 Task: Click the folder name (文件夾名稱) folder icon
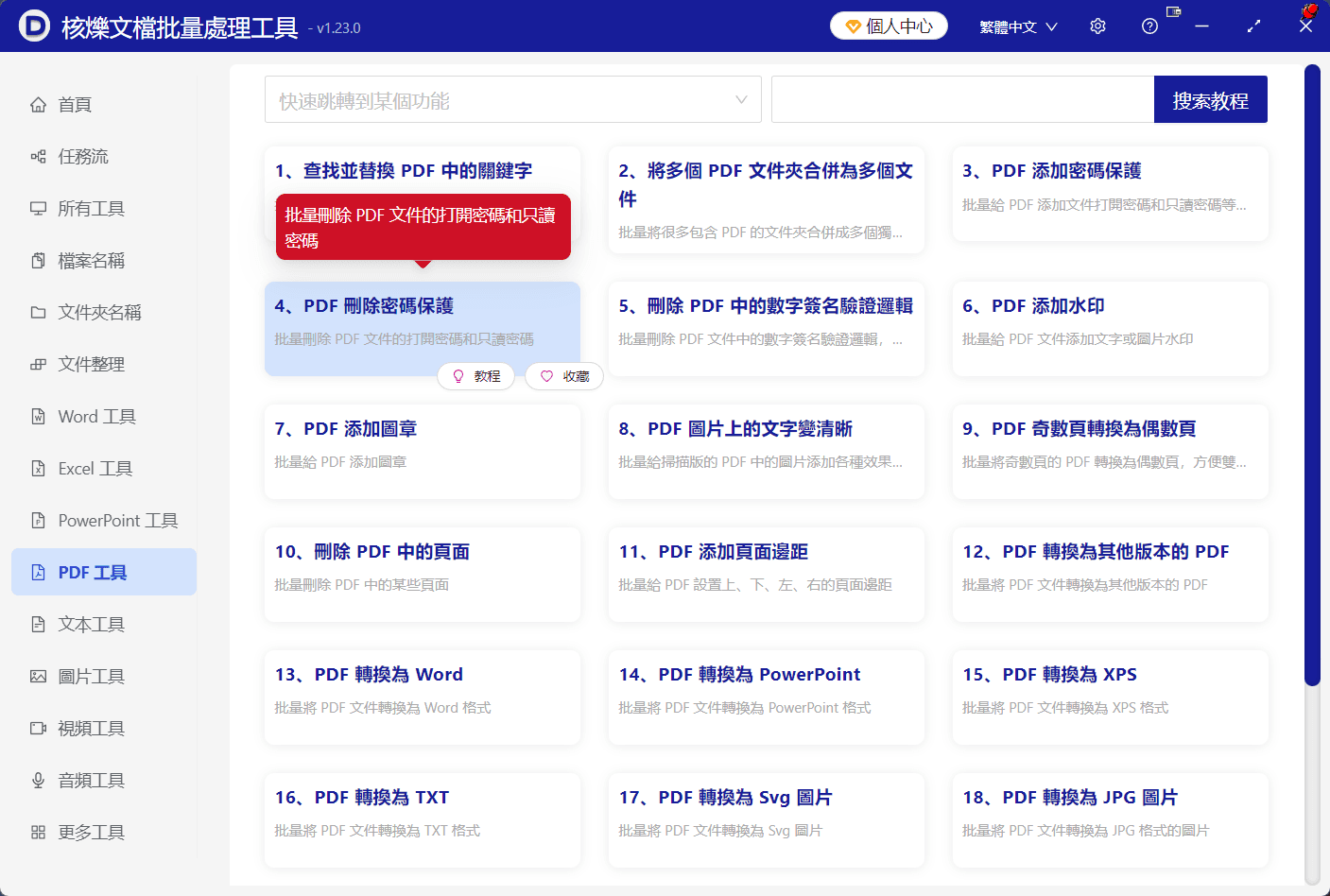click(38, 313)
